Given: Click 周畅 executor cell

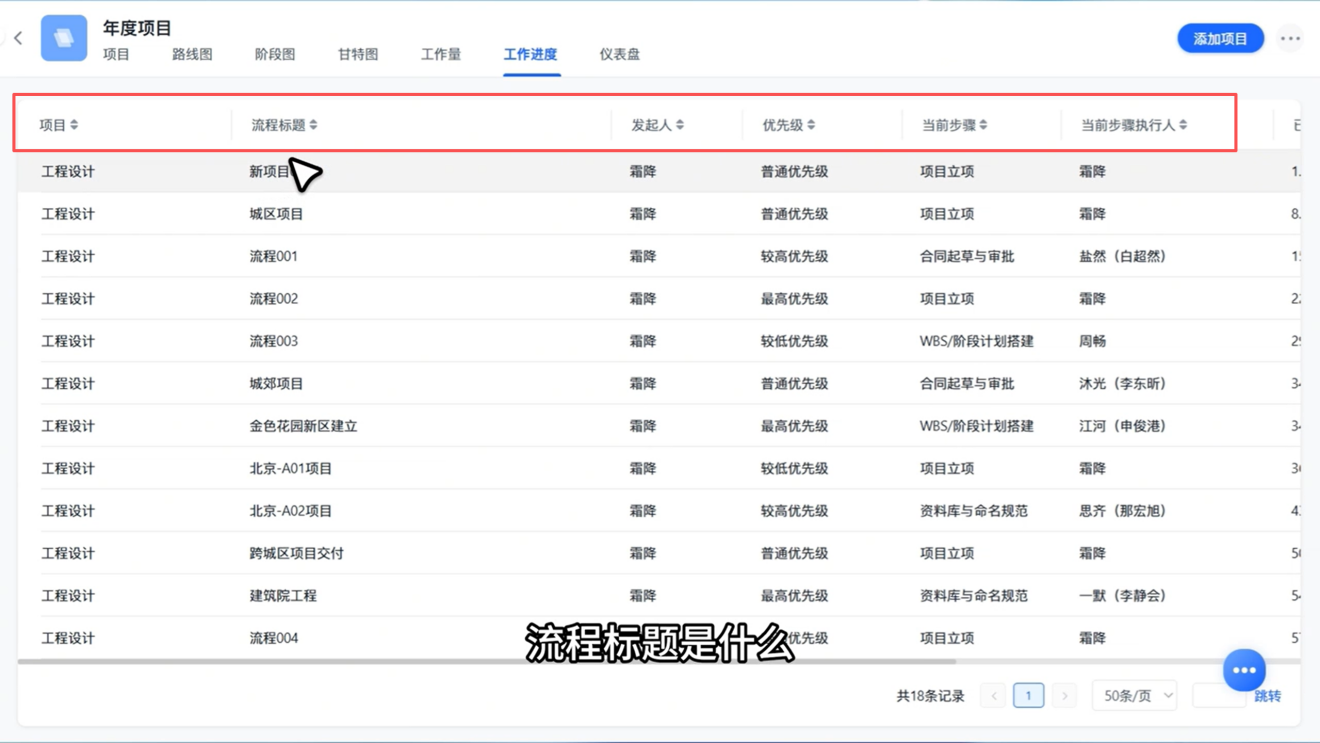Looking at the screenshot, I should [1092, 341].
